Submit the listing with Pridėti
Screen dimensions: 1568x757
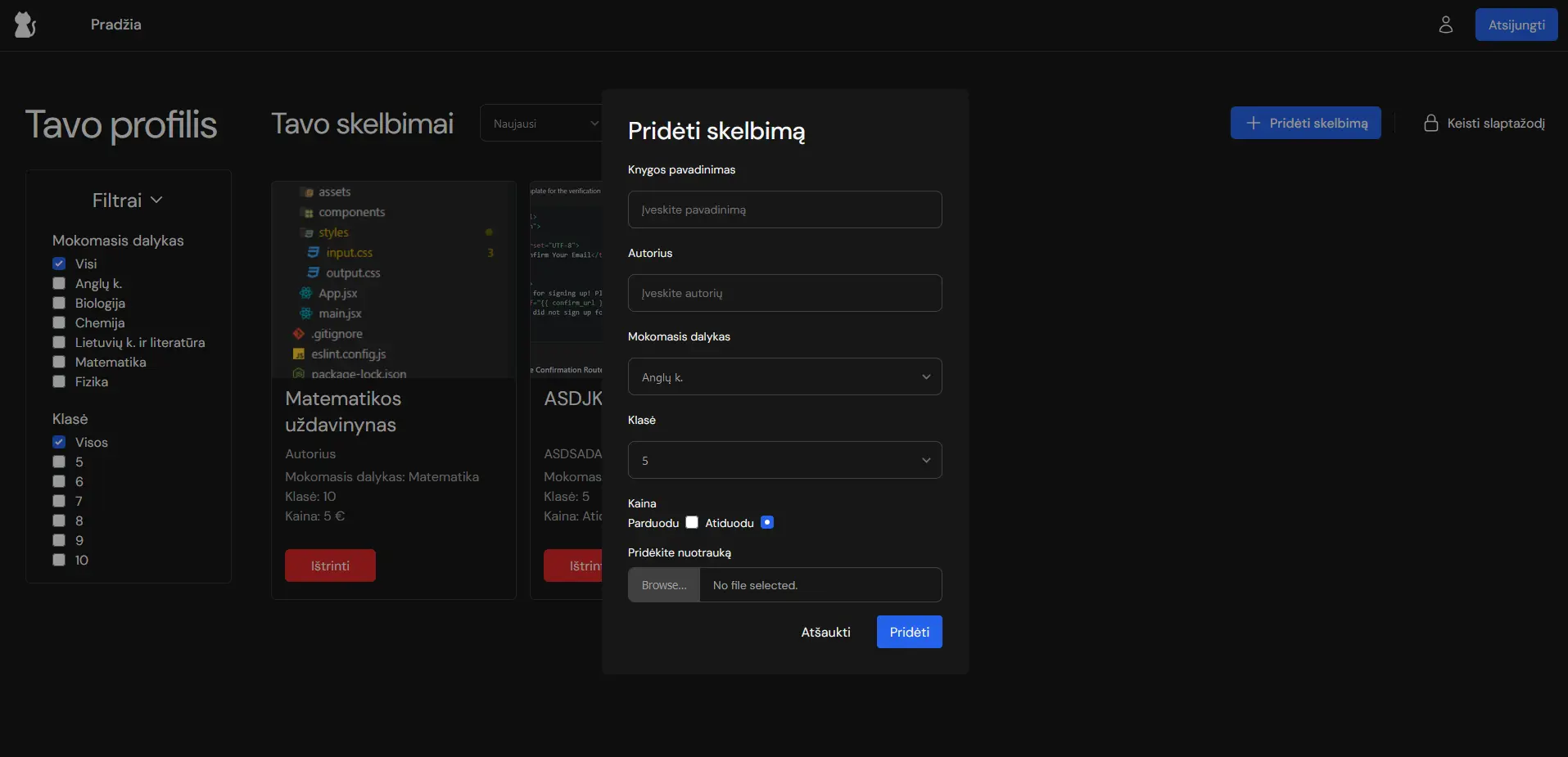point(910,632)
